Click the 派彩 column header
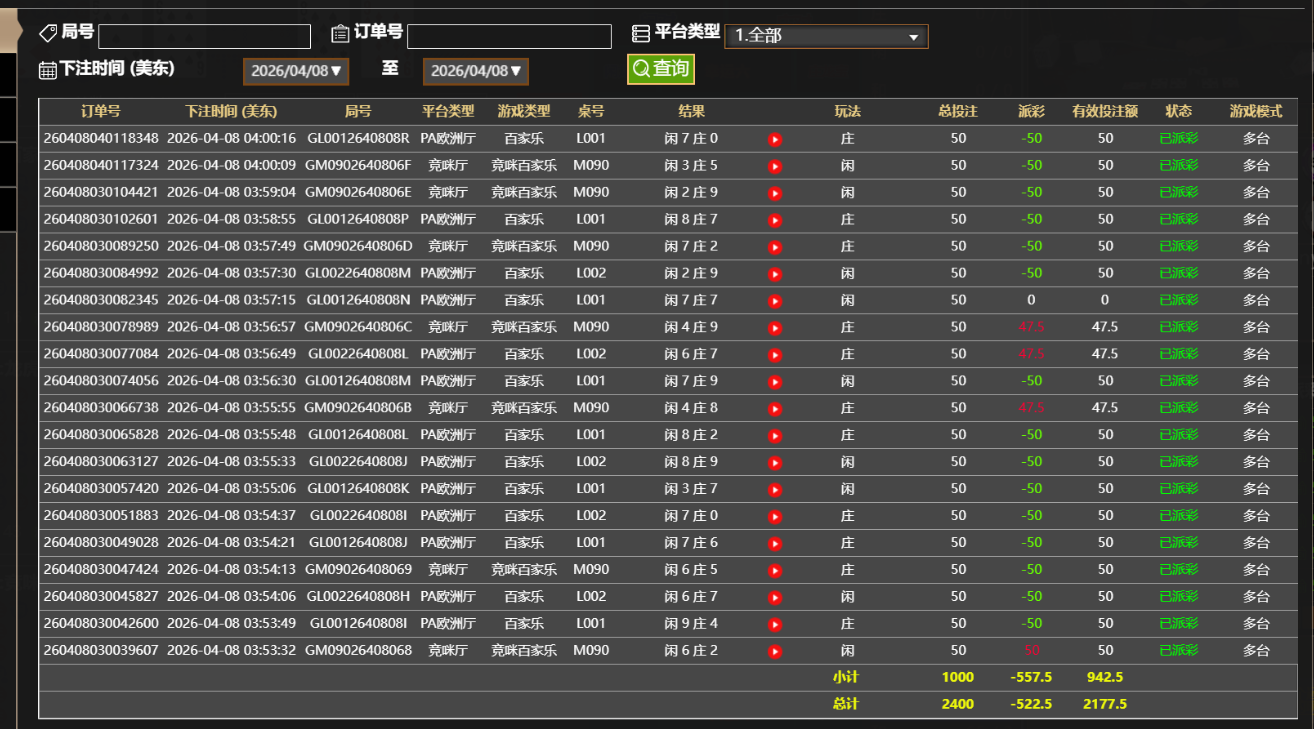The height and width of the screenshot is (729, 1314). click(1030, 112)
